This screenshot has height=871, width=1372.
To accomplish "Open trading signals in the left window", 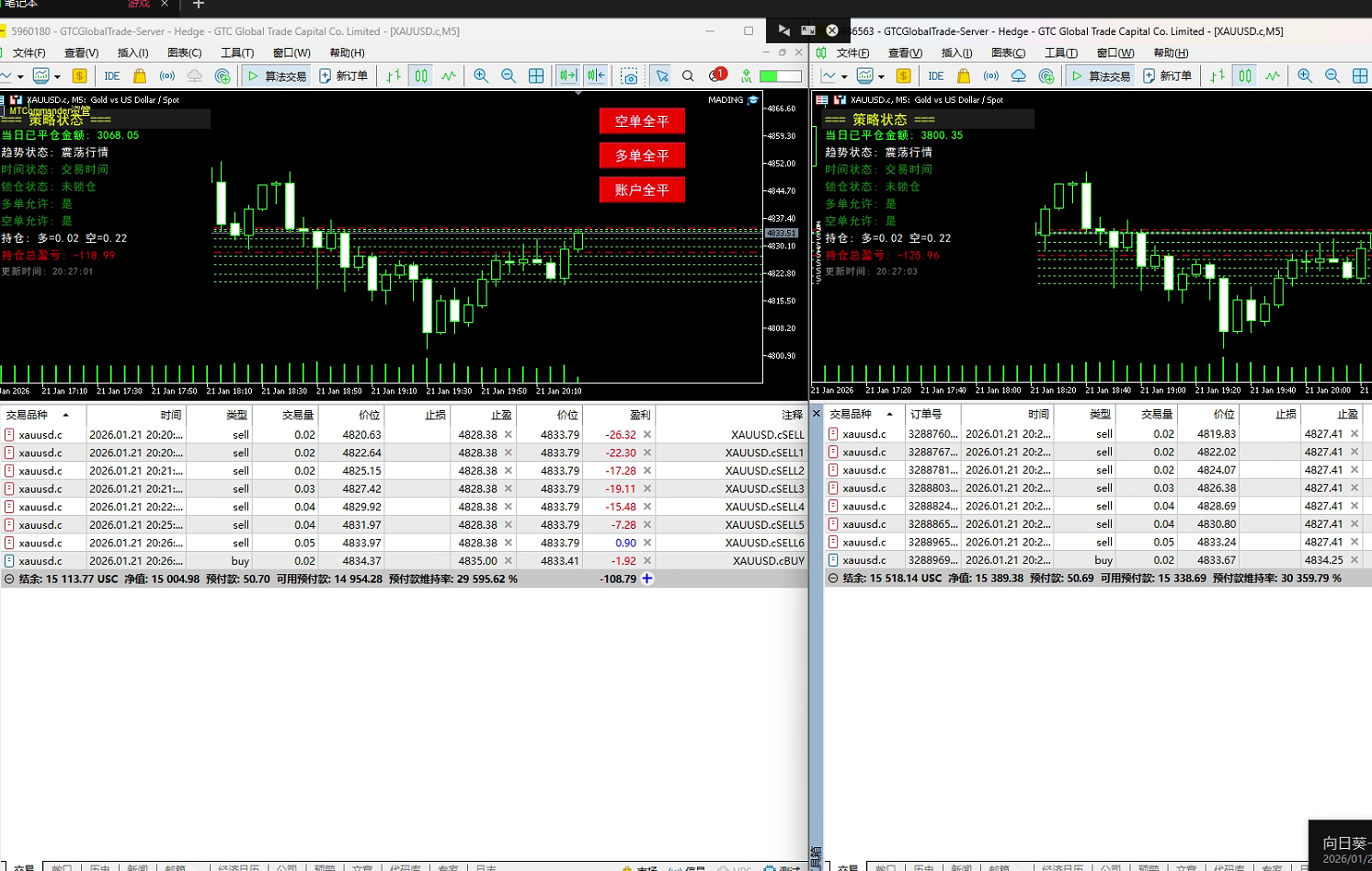I will [x=167, y=76].
